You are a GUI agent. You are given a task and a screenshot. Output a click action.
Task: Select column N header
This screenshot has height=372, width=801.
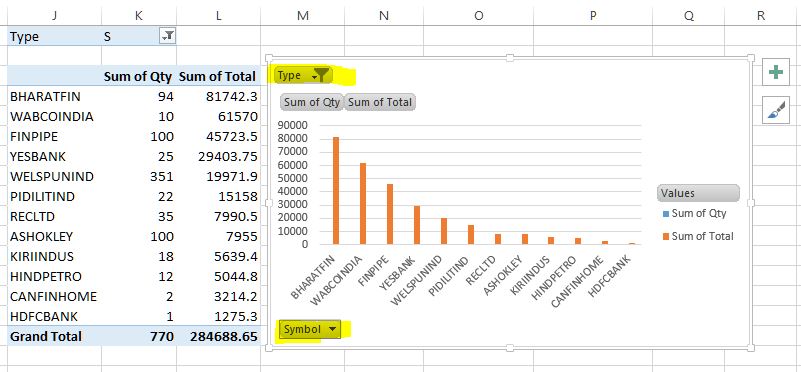tap(384, 15)
